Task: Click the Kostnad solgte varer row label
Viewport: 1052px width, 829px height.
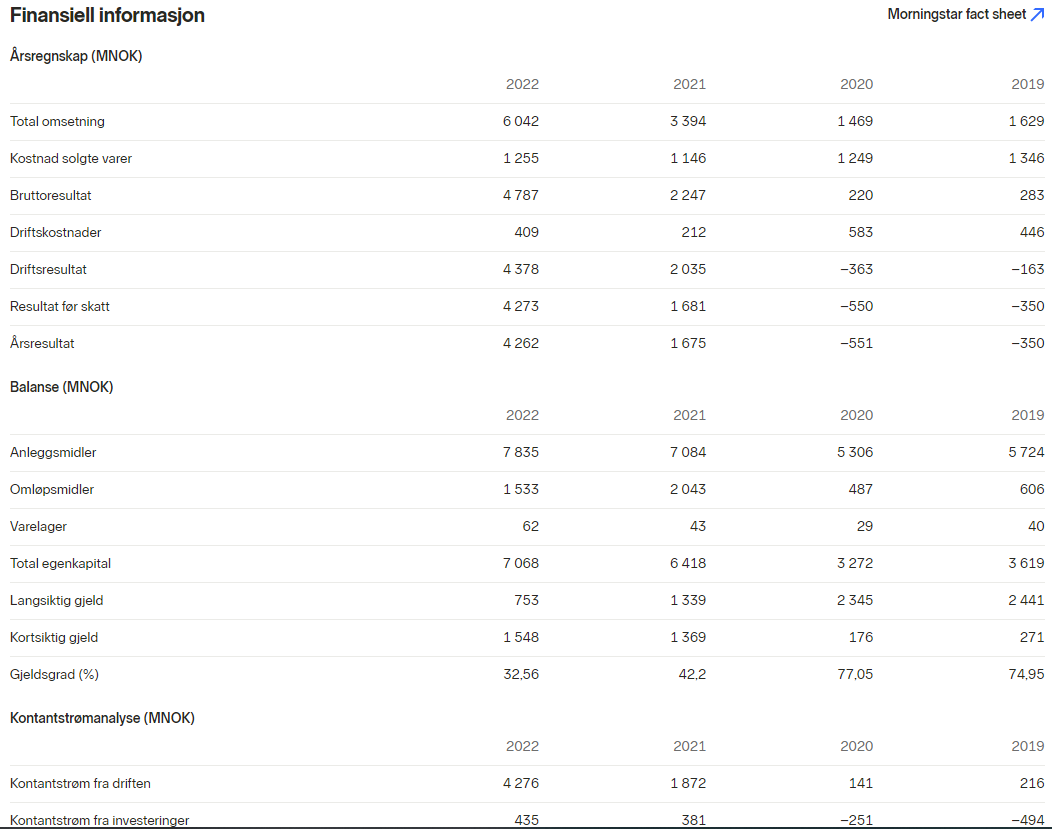Action: 71,159
